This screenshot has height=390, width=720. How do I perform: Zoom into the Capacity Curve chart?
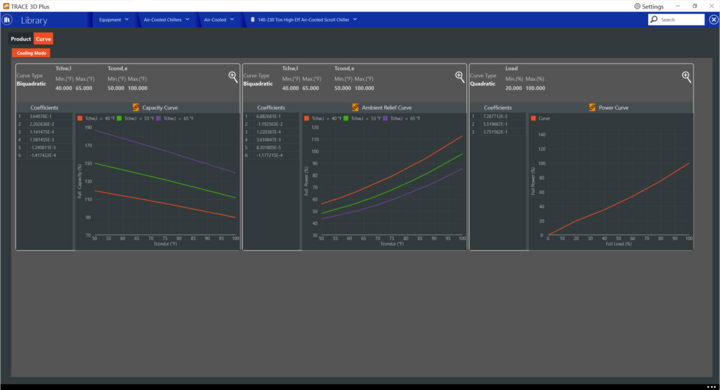coord(233,77)
